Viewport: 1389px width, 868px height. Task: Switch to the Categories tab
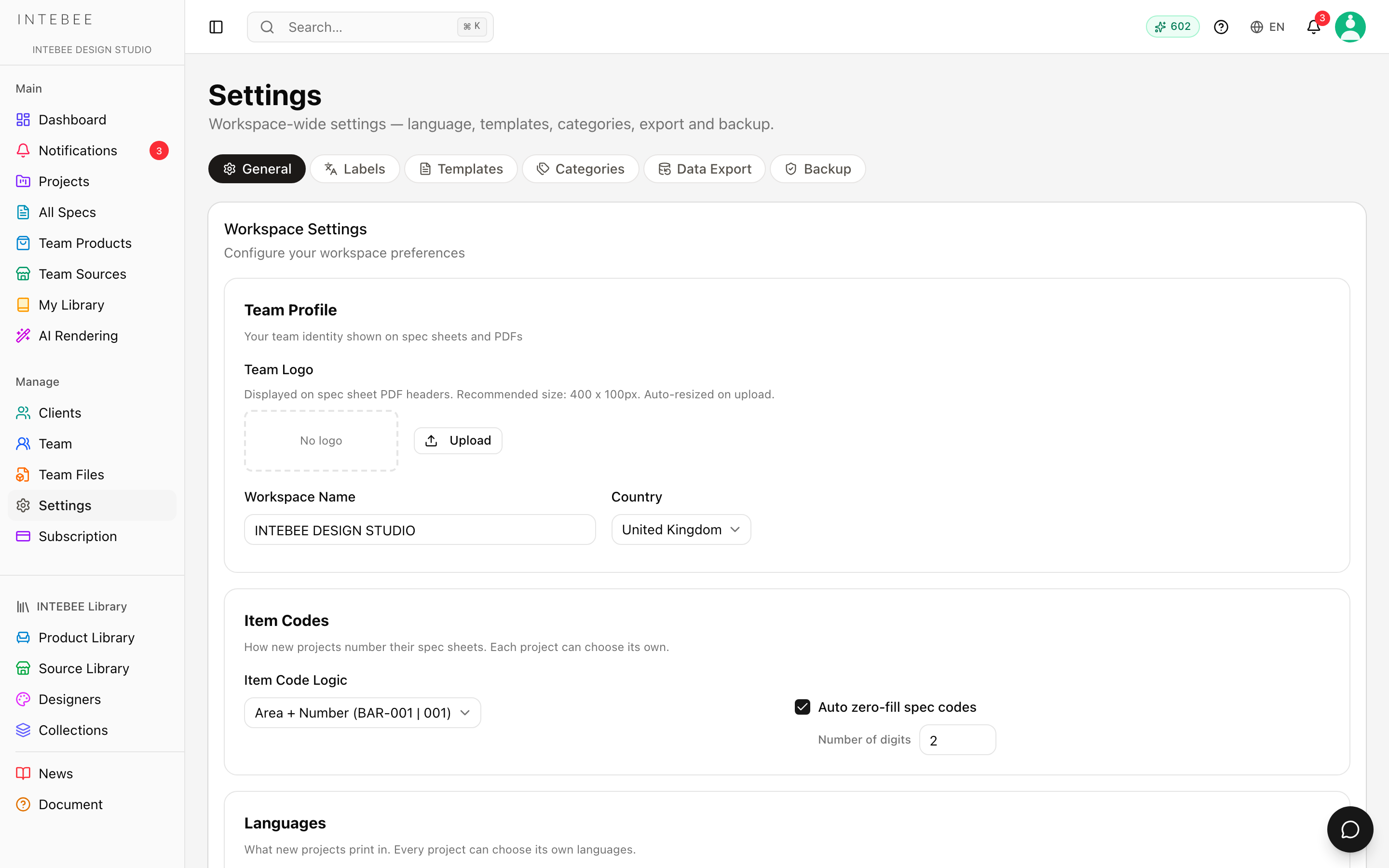coord(580,169)
